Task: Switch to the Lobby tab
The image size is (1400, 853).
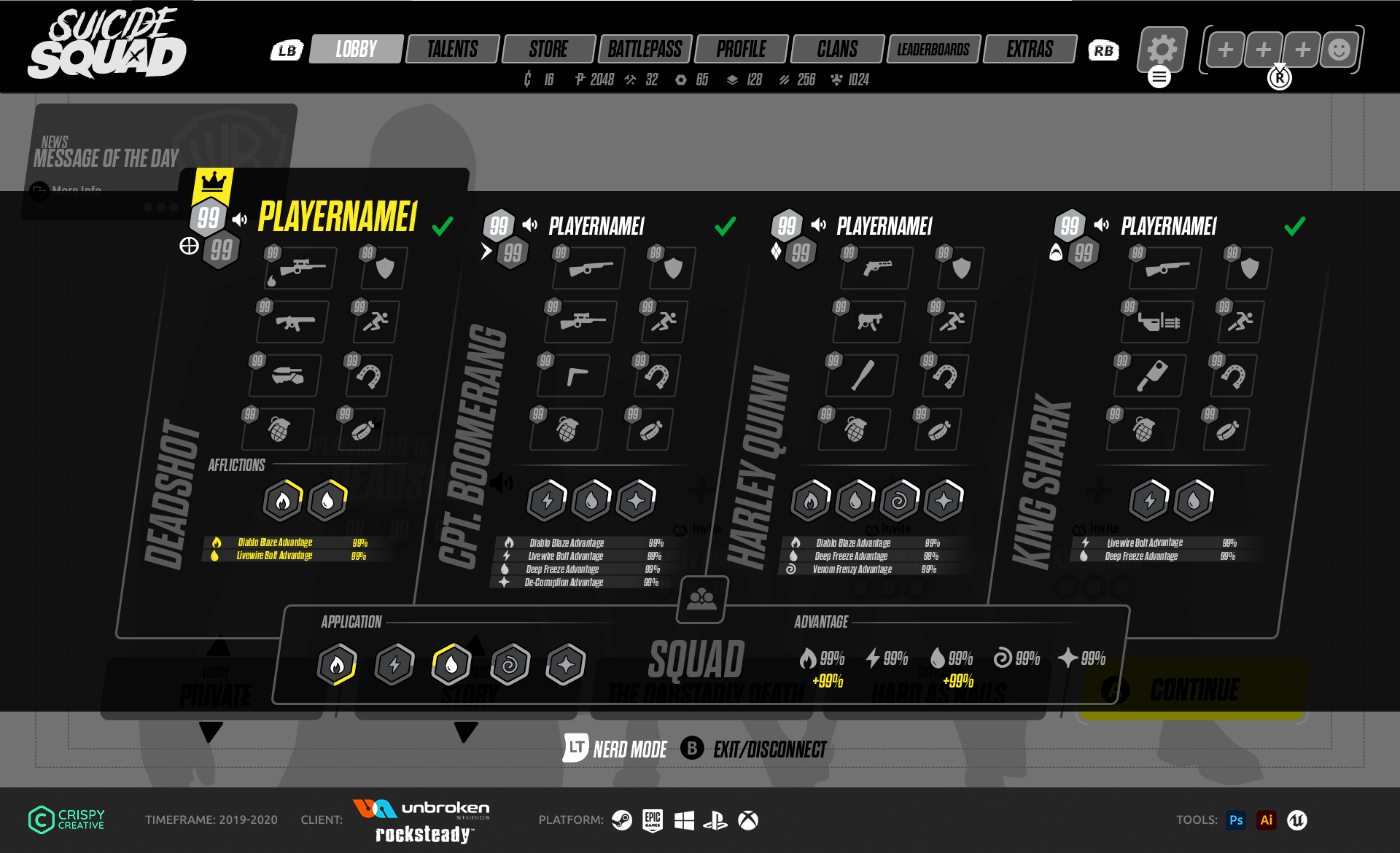Action: click(x=356, y=49)
